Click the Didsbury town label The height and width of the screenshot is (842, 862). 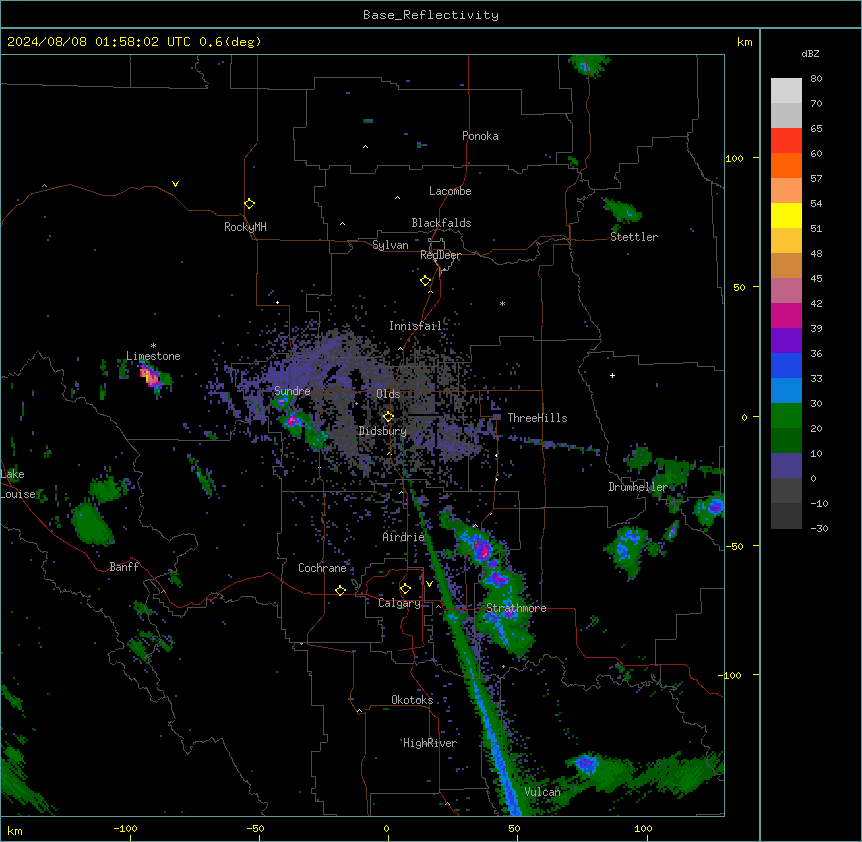[x=382, y=431]
